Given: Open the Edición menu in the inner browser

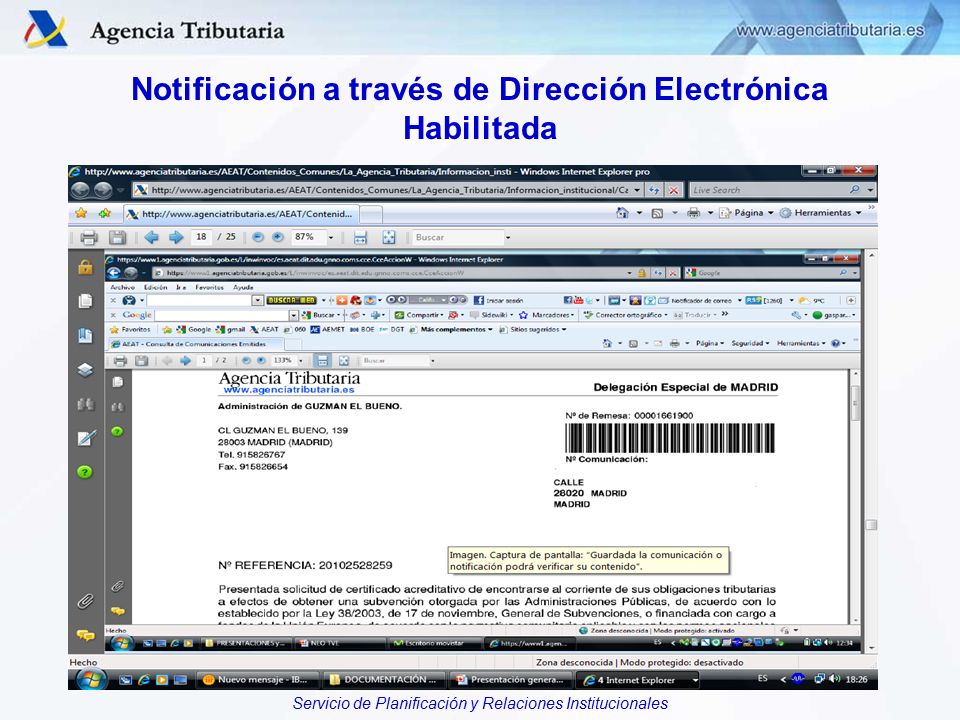Looking at the screenshot, I should [156, 287].
